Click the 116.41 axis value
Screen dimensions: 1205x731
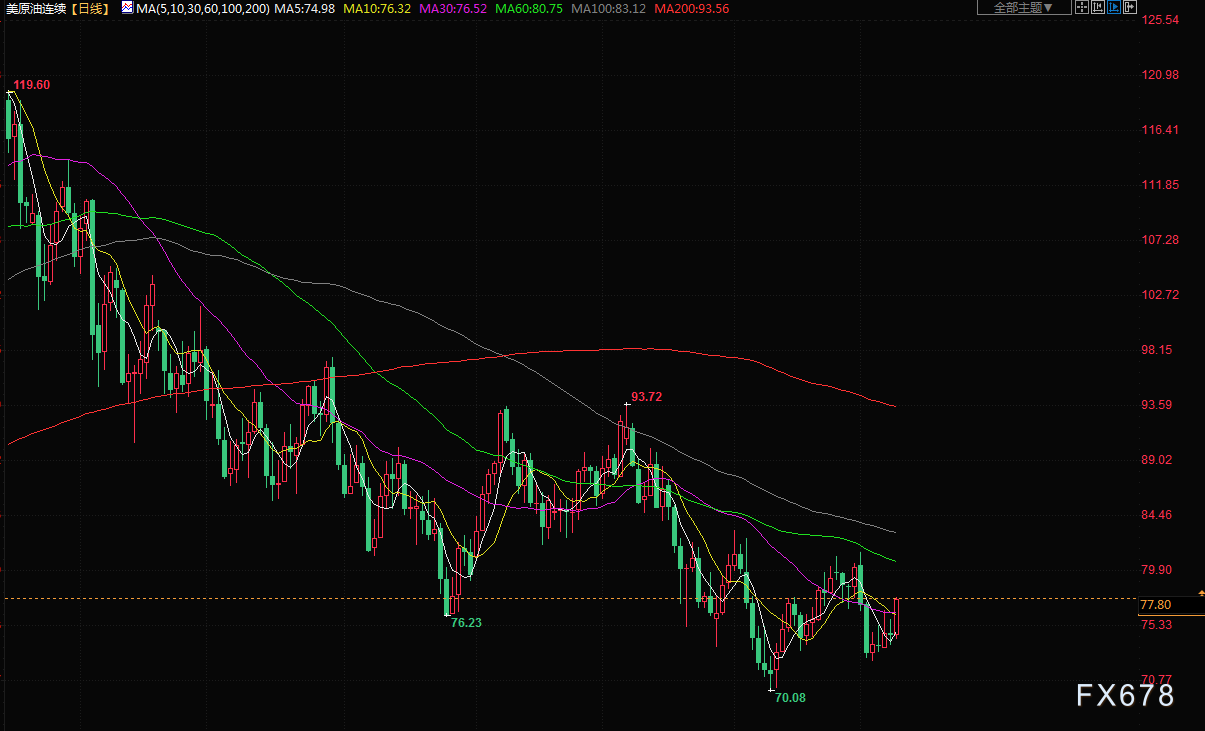[1160, 130]
